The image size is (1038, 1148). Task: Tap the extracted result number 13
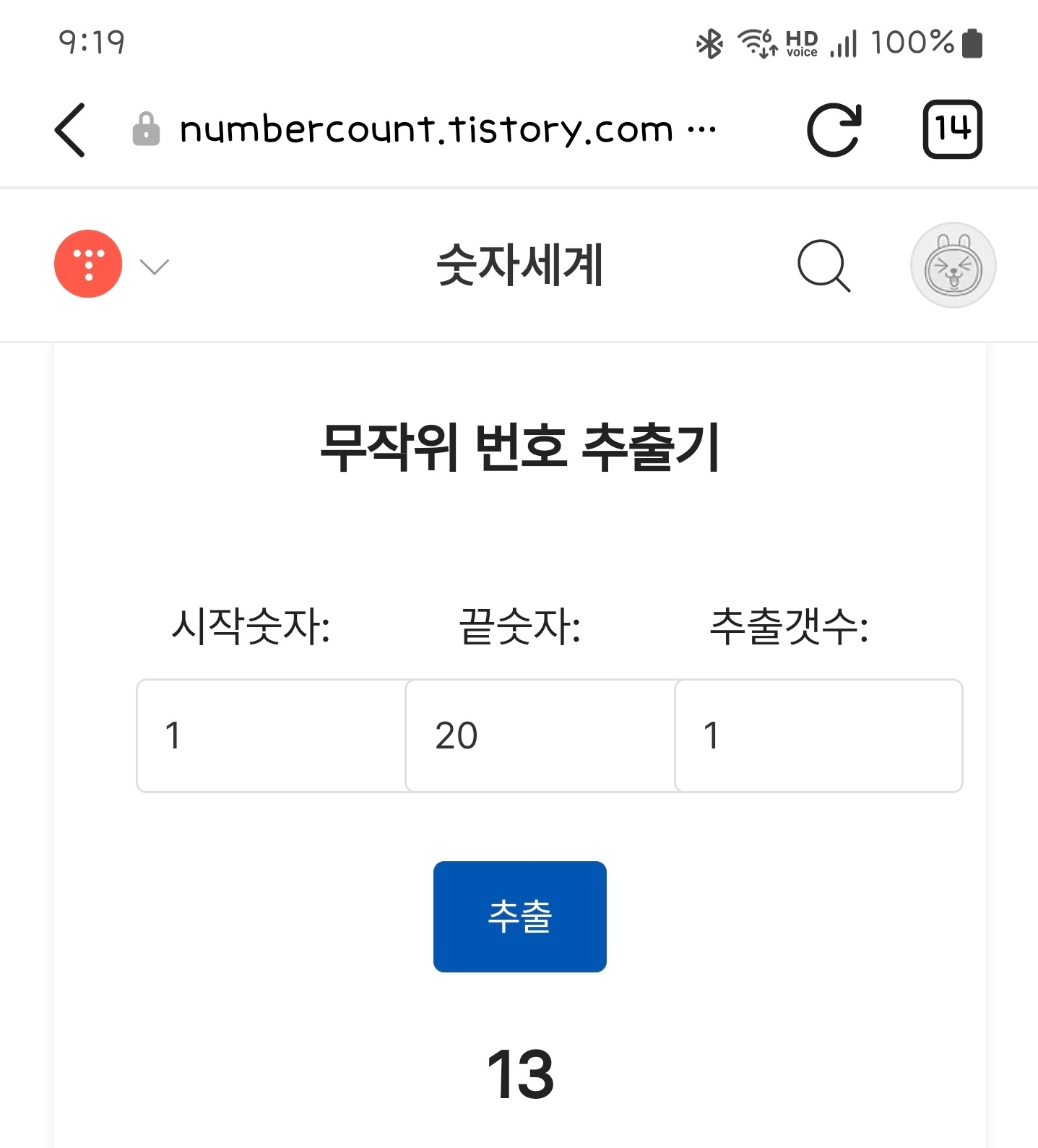pyautogui.click(x=520, y=1075)
